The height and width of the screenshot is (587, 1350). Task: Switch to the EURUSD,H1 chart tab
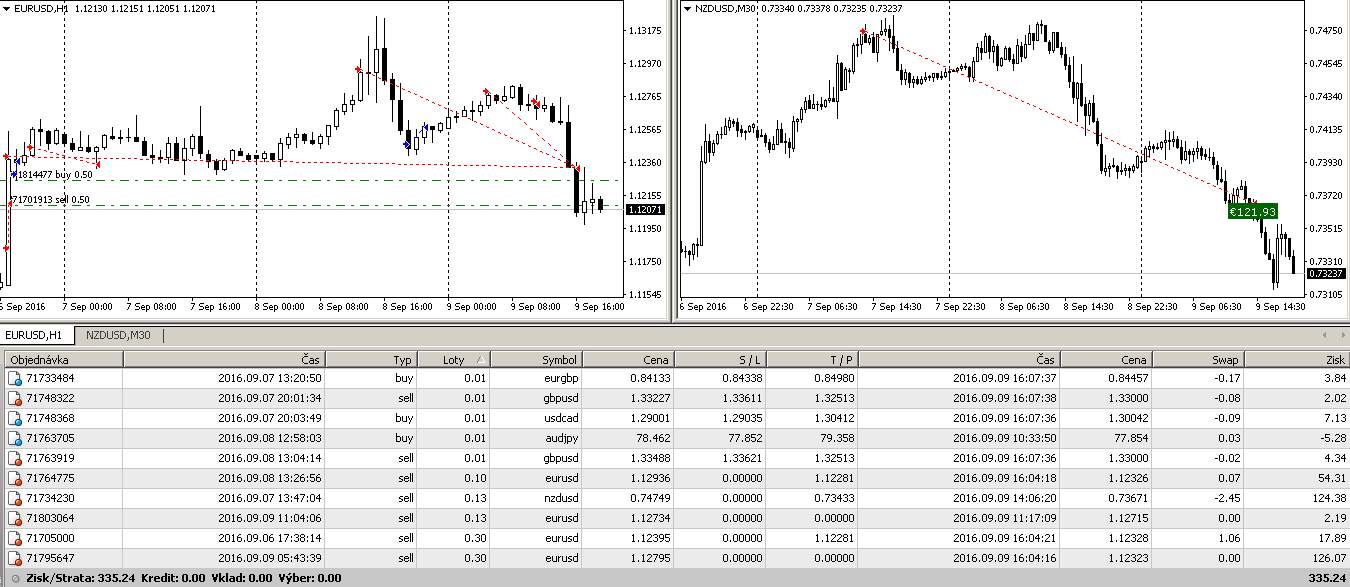pyautogui.click(x=37, y=336)
